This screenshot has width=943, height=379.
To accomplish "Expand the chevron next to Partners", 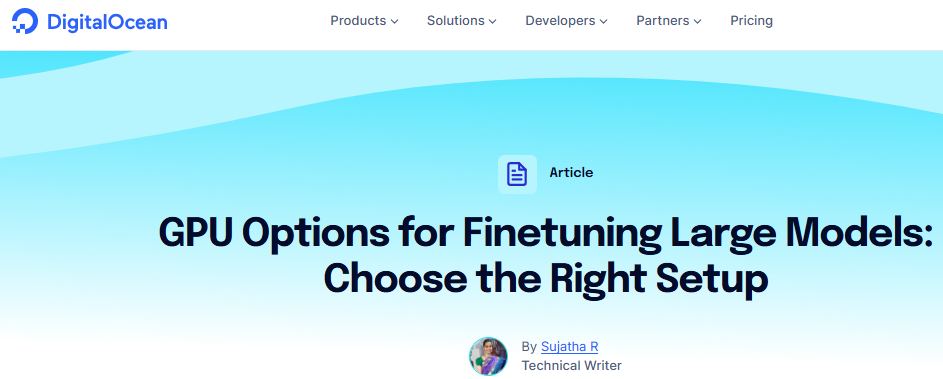I will [x=697, y=22].
